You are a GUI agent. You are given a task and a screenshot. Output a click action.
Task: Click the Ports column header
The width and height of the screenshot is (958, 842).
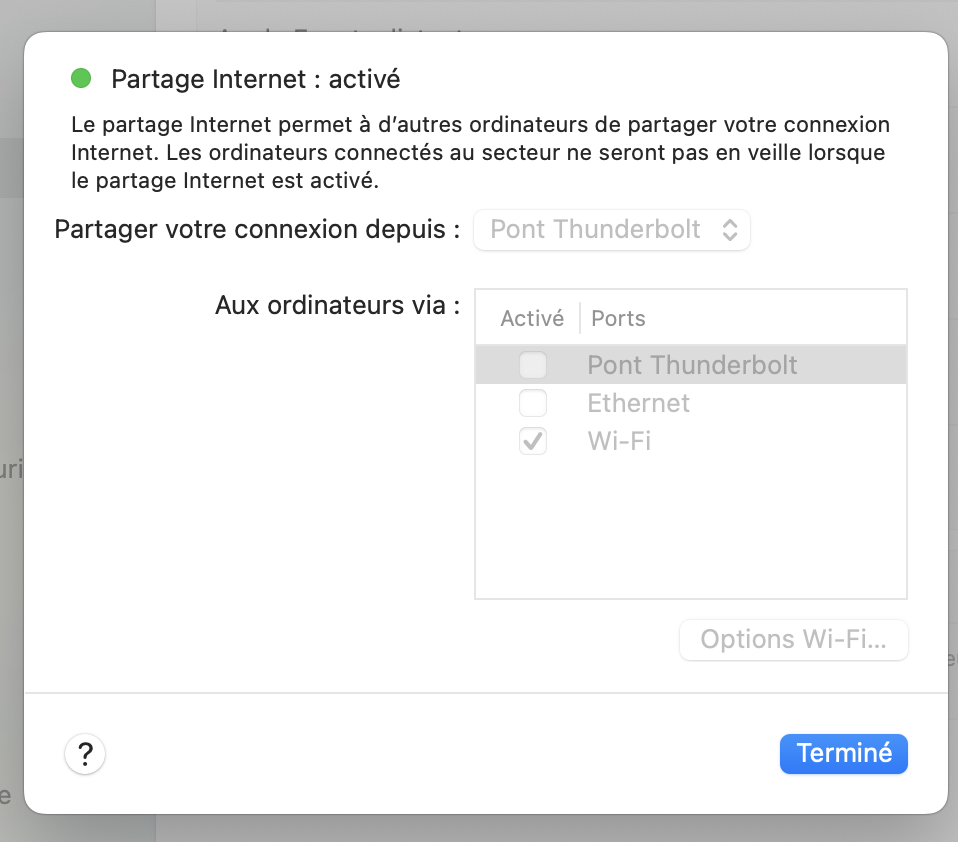pos(618,319)
